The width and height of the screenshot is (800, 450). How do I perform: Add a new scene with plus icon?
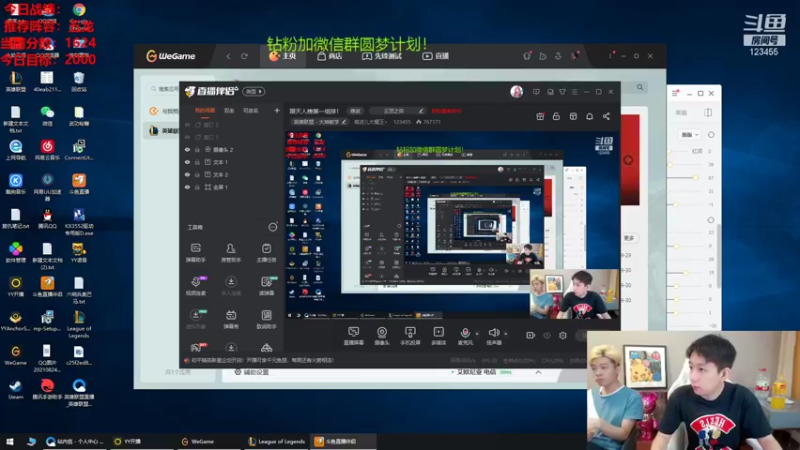tap(277, 110)
